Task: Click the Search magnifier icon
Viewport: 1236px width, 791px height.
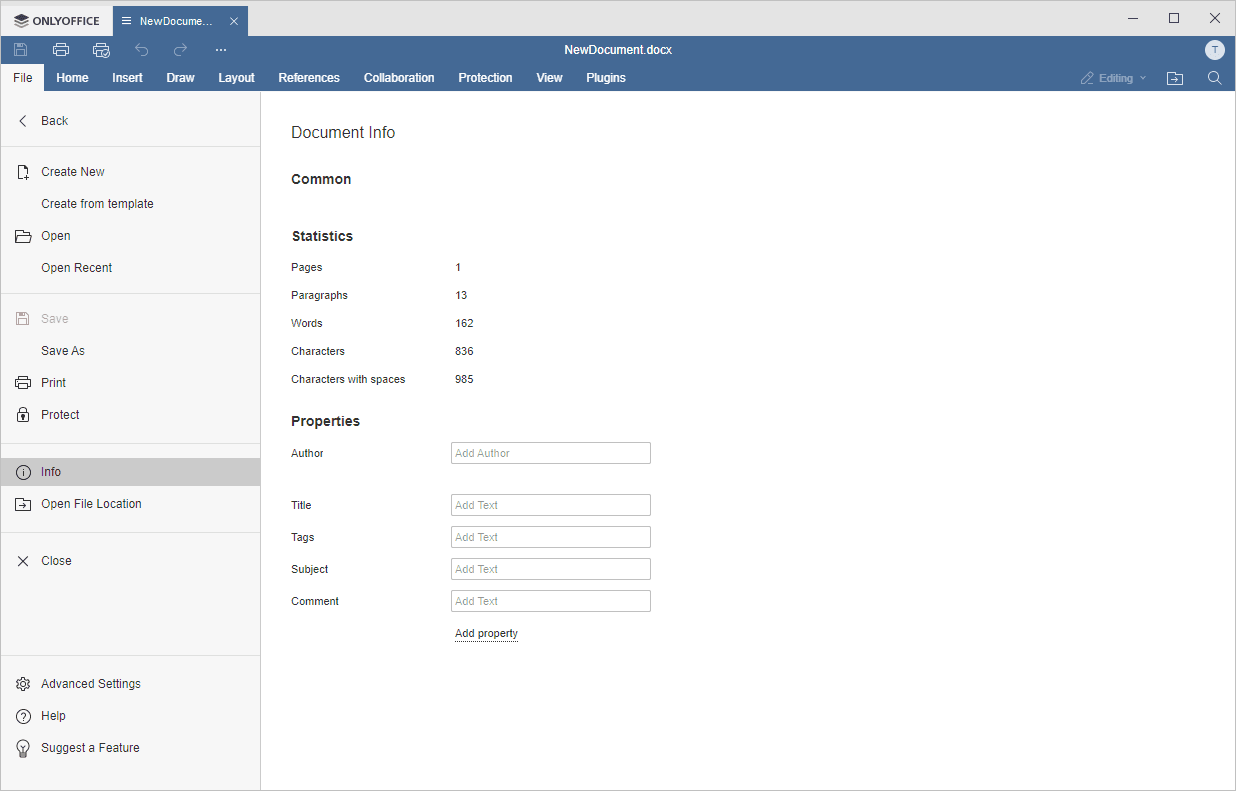Action: click(1215, 78)
